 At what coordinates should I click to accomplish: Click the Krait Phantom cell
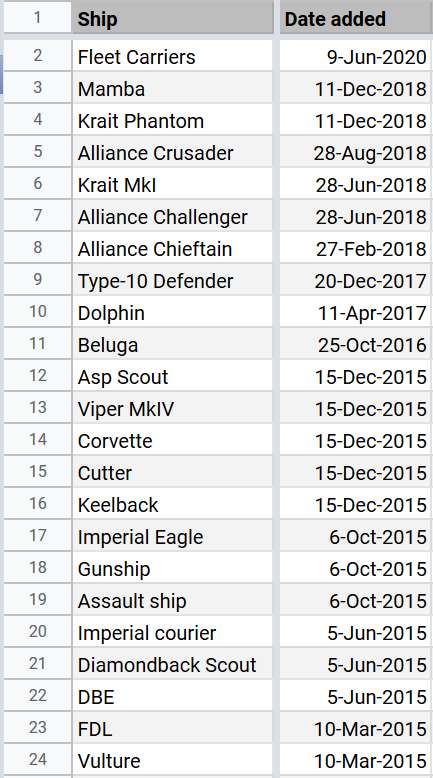click(173, 120)
